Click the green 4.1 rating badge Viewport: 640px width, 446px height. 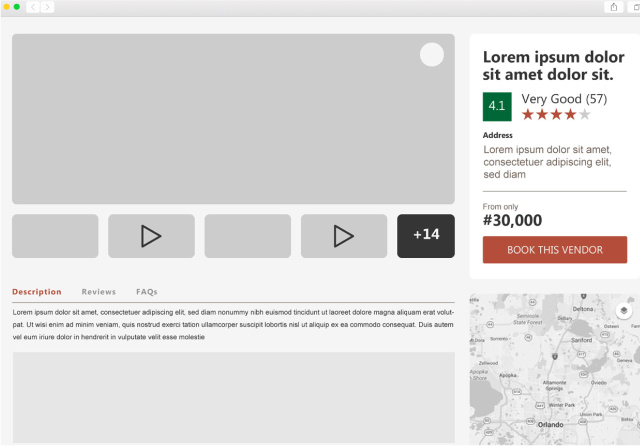coord(497,106)
